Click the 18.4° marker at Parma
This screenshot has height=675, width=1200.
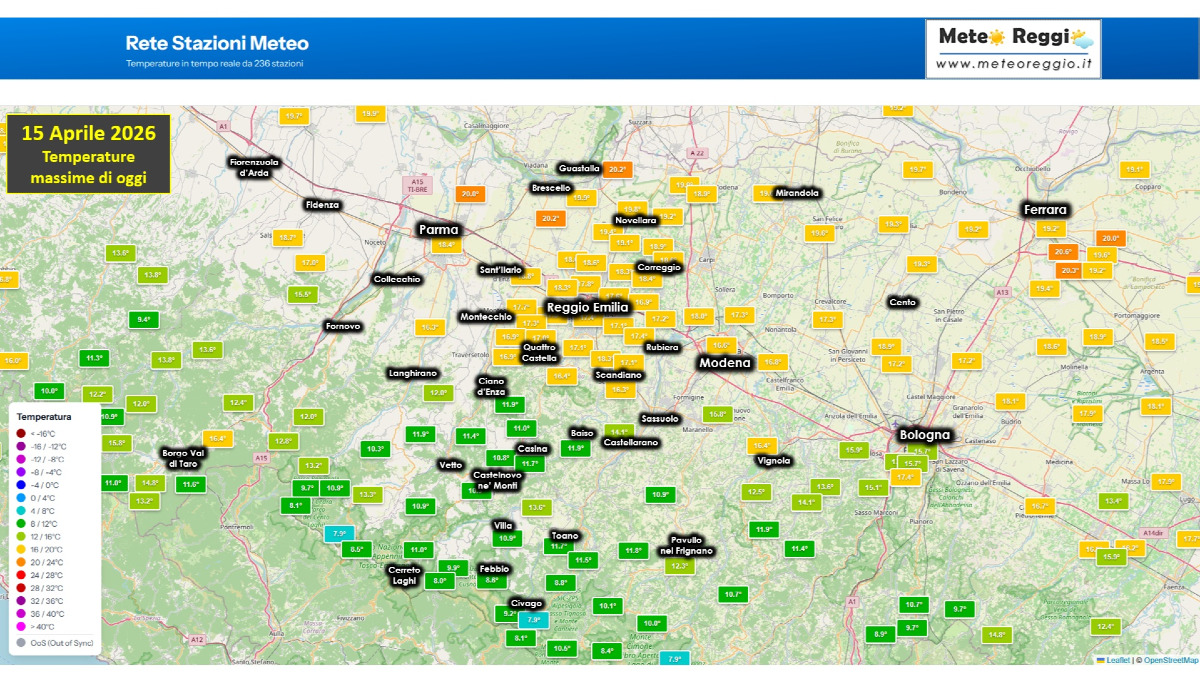pos(445,245)
